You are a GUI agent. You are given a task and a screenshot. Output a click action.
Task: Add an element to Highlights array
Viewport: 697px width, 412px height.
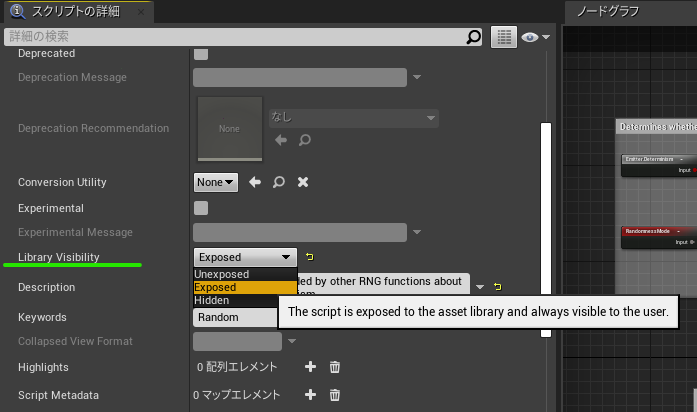pos(310,367)
